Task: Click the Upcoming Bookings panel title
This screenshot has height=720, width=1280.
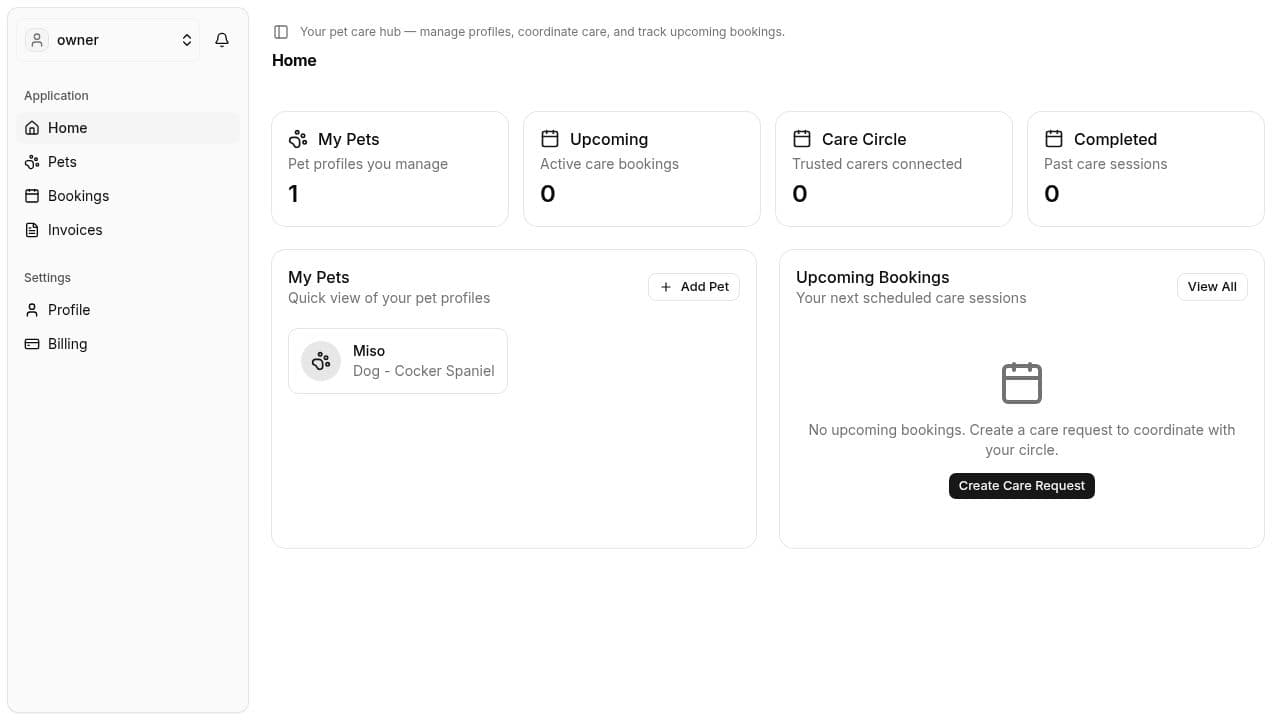Action: point(873,278)
